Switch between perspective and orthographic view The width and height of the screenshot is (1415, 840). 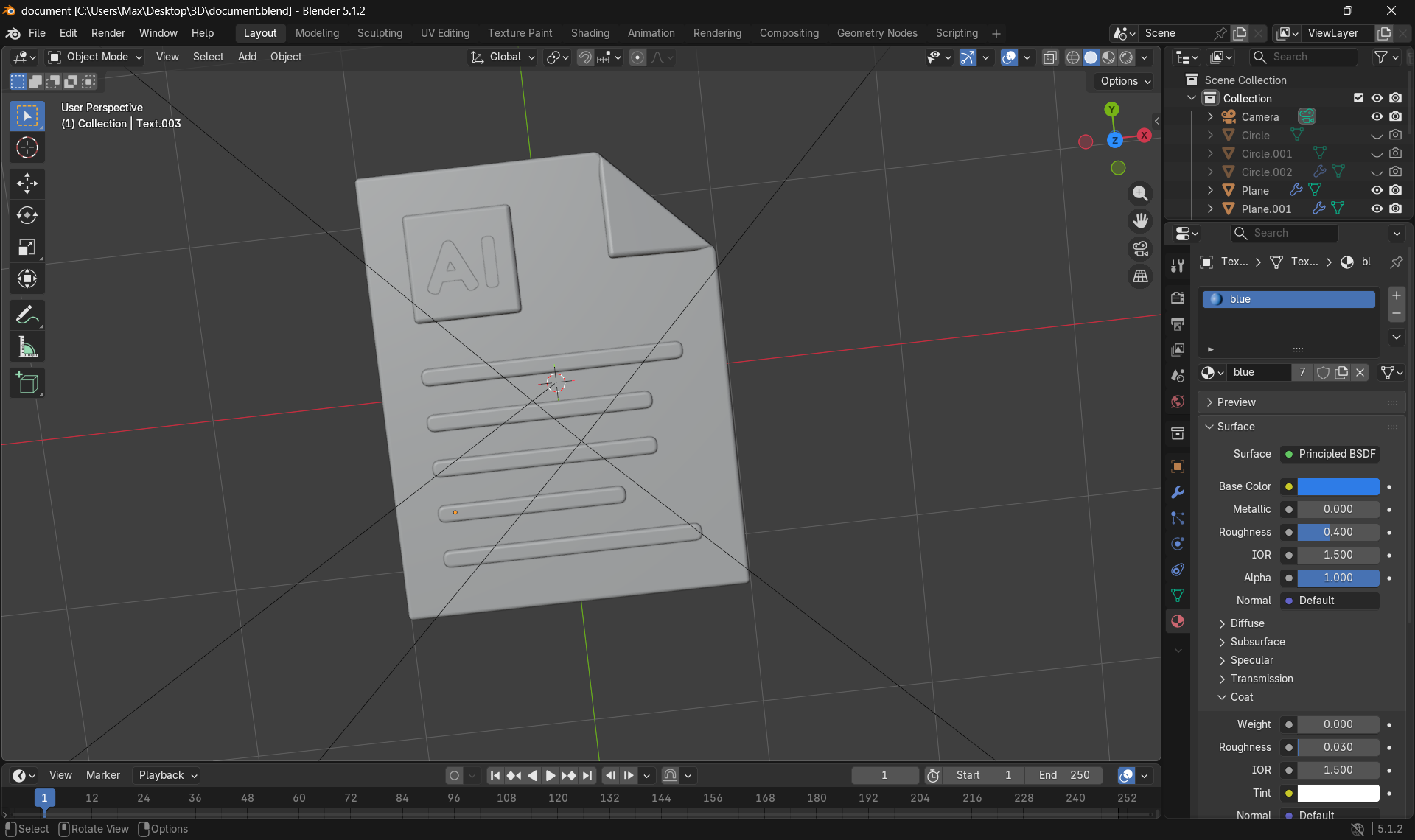tap(1140, 276)
